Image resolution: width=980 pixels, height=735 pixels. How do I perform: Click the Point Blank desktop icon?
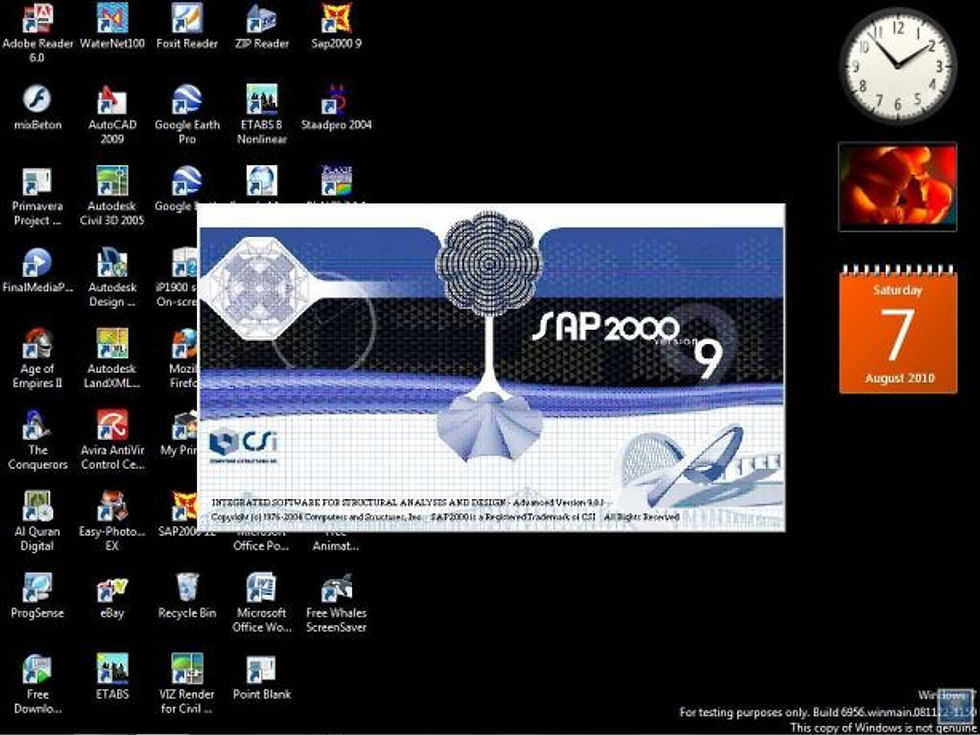(x=262, y=678)
